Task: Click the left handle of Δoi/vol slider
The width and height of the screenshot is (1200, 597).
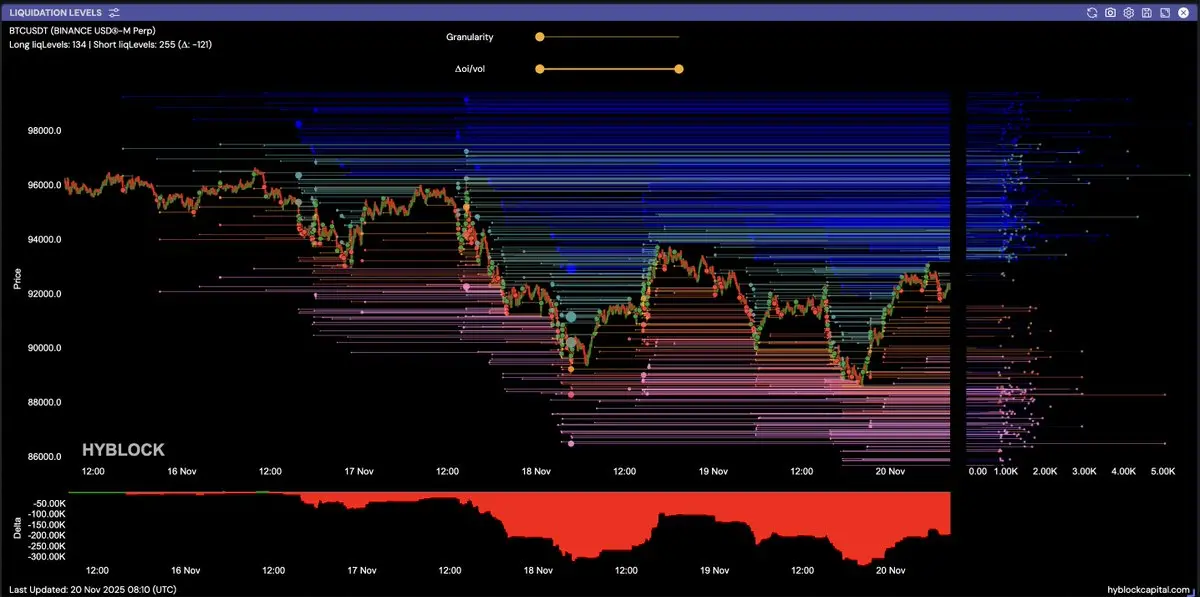Action: pos(539,69)
